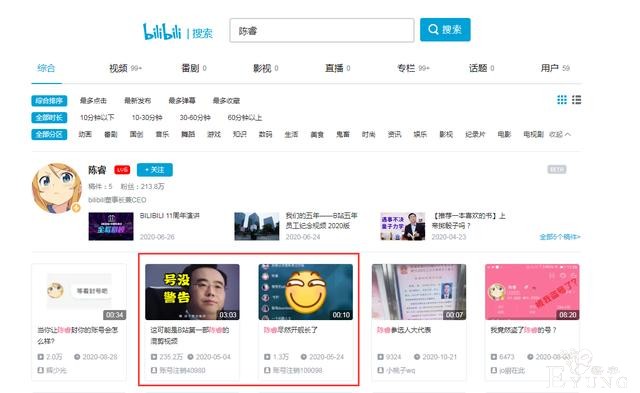Viewport: 640px width, 393px height.
Task: Click the red LV6 level badge
Action: tap(122, 170)
